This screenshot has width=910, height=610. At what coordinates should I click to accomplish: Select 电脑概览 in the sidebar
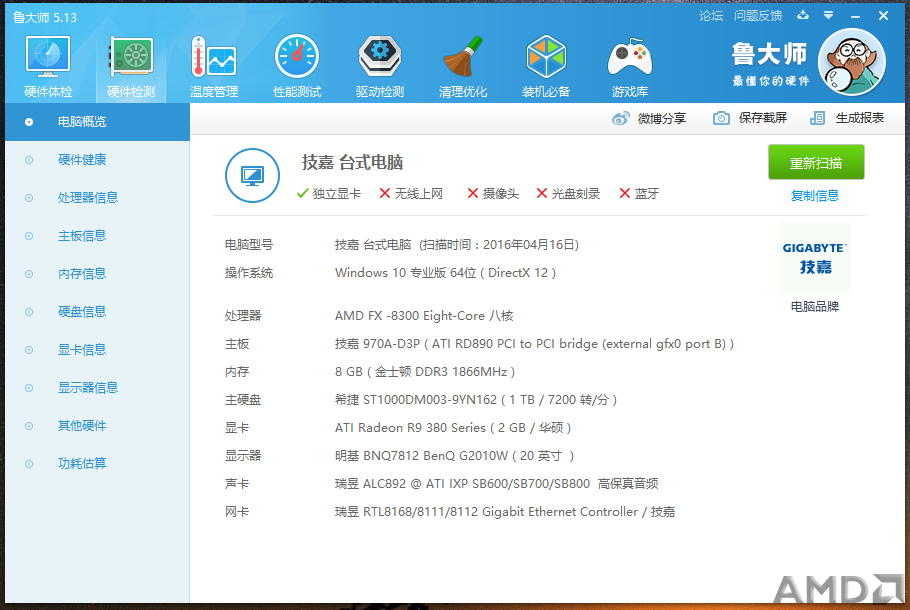tap(98, 122)
